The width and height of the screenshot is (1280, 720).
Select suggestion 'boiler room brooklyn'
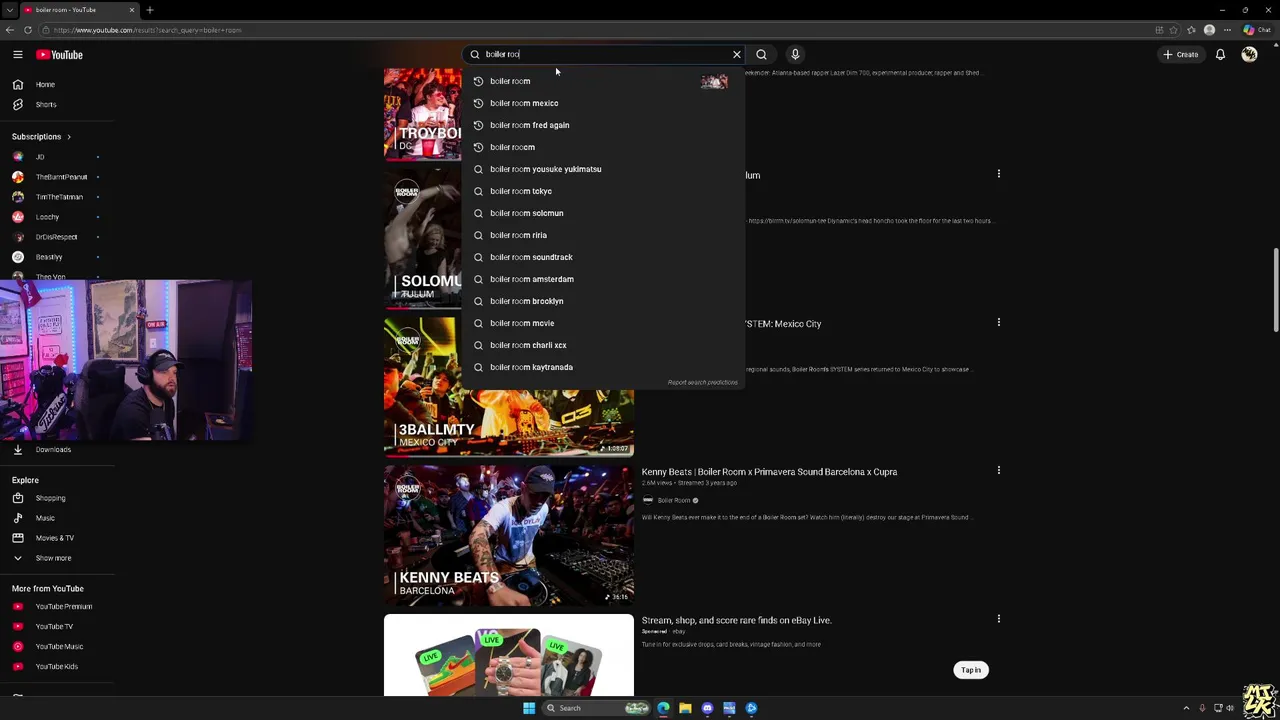coord(603,301)
